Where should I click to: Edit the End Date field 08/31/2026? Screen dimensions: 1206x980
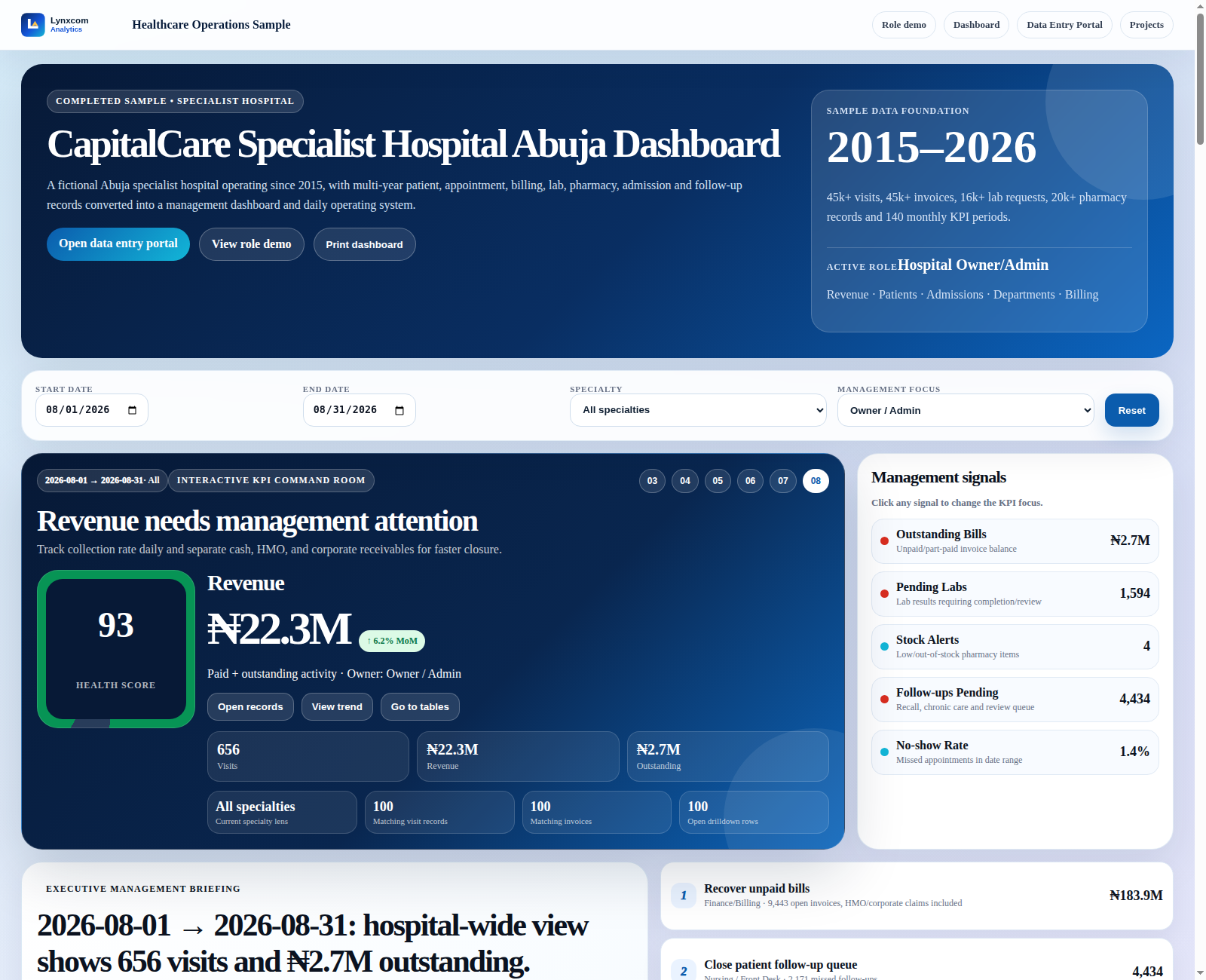(x=360, y=410)
